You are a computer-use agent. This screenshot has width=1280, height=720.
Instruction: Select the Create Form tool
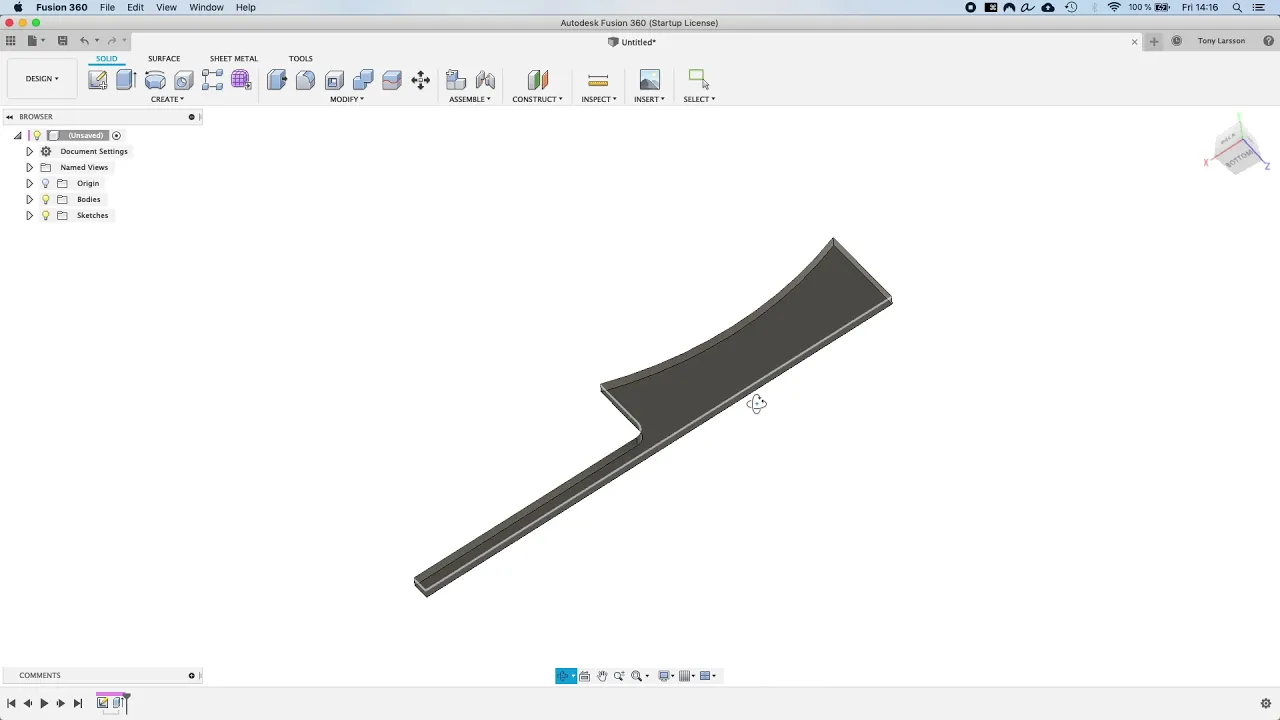[241, 80]
